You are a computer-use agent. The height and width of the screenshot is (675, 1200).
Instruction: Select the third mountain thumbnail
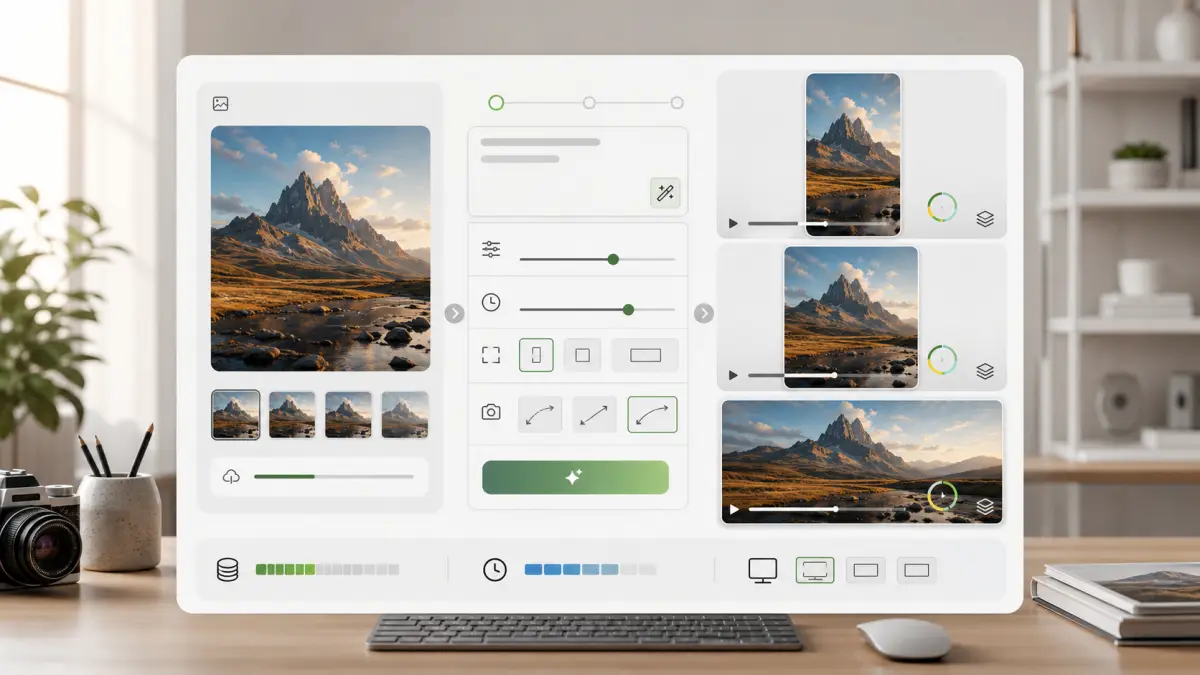pos(348,415)
